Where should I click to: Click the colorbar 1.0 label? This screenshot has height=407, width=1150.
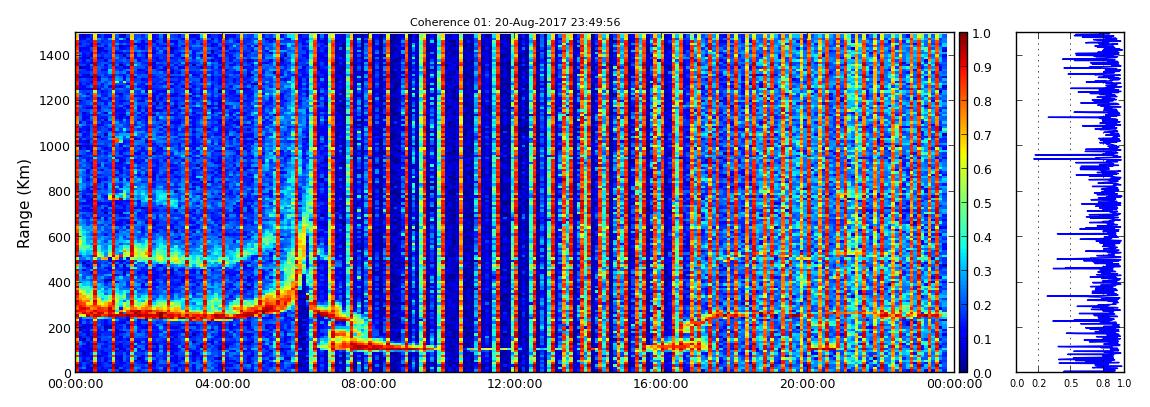point(984,34)
